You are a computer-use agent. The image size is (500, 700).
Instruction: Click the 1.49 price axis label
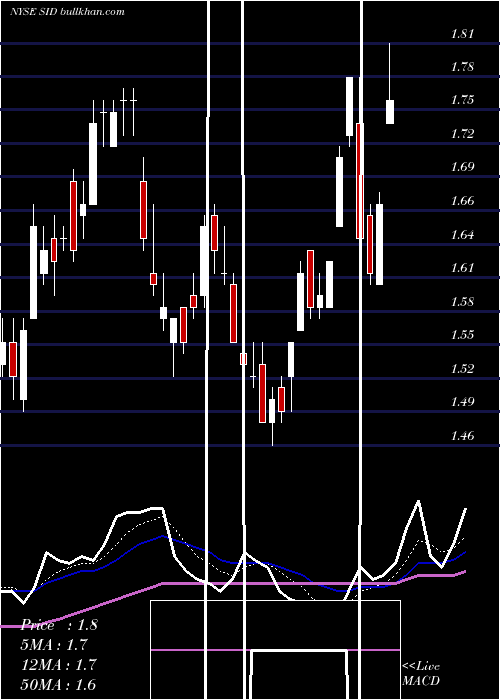coord(462,402)
